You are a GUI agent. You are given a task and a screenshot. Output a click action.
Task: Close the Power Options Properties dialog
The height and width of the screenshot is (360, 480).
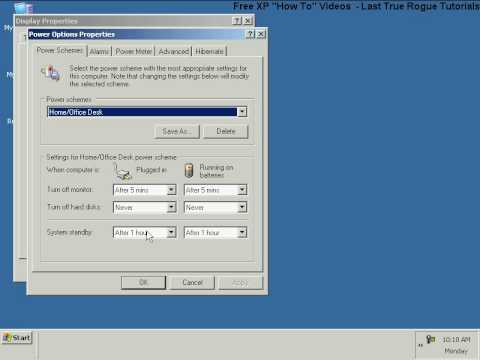(261, 34)
